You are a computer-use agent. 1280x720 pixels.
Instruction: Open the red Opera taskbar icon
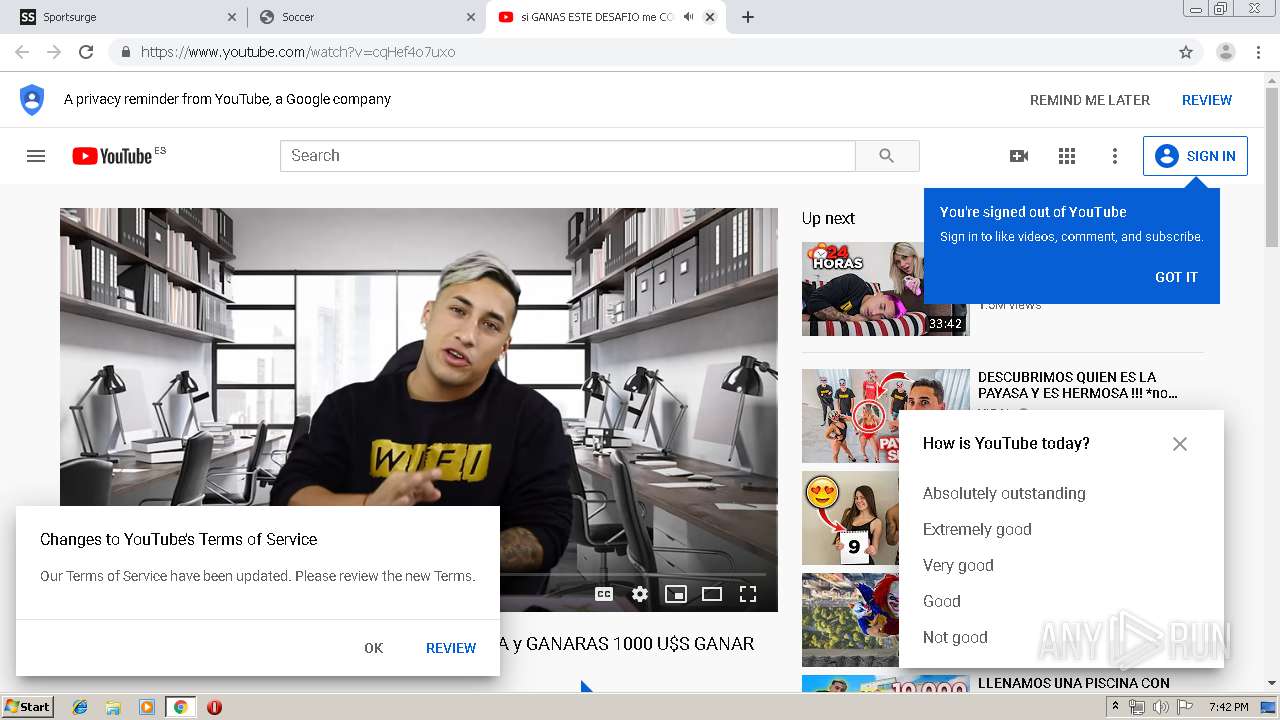coord(214,707)
